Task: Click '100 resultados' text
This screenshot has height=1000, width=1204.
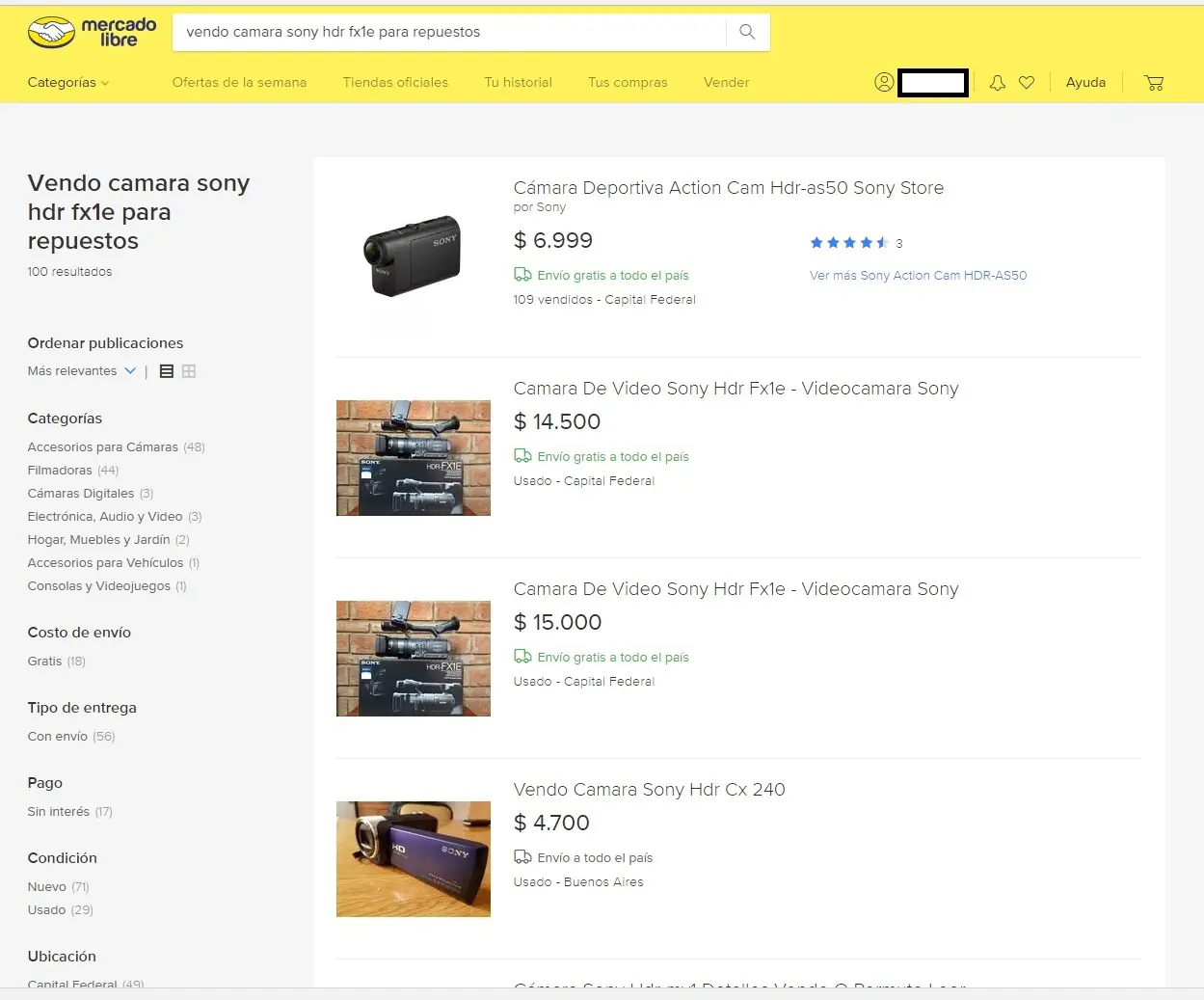Action: [69, 272]
